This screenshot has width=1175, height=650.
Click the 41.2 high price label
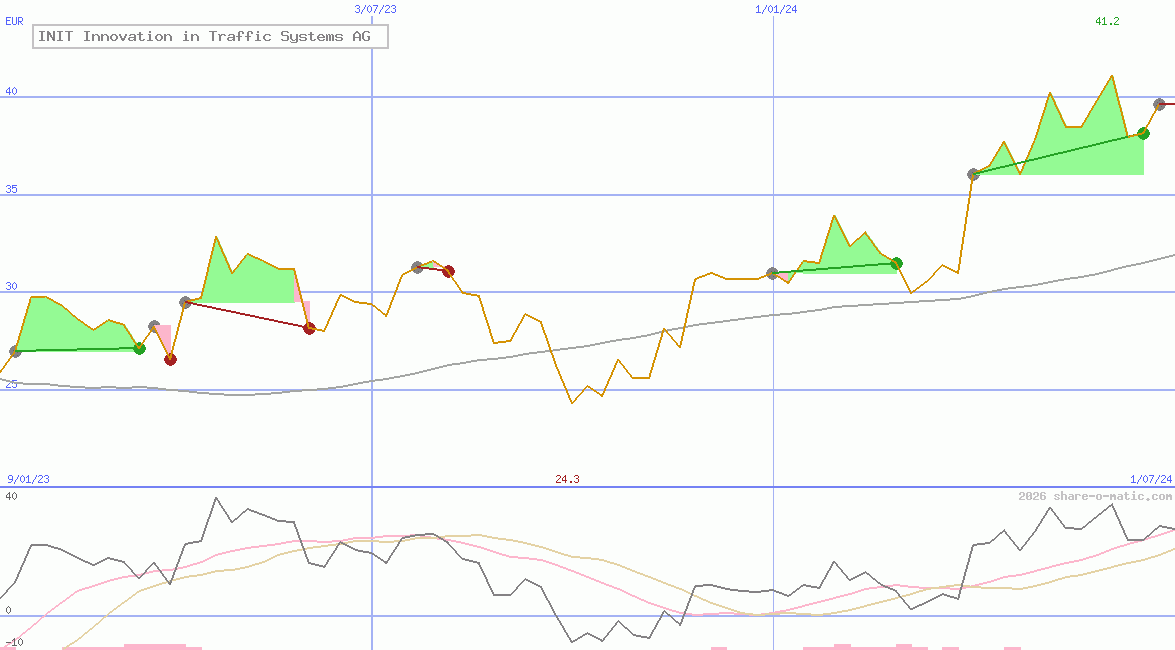[1107, 21]
